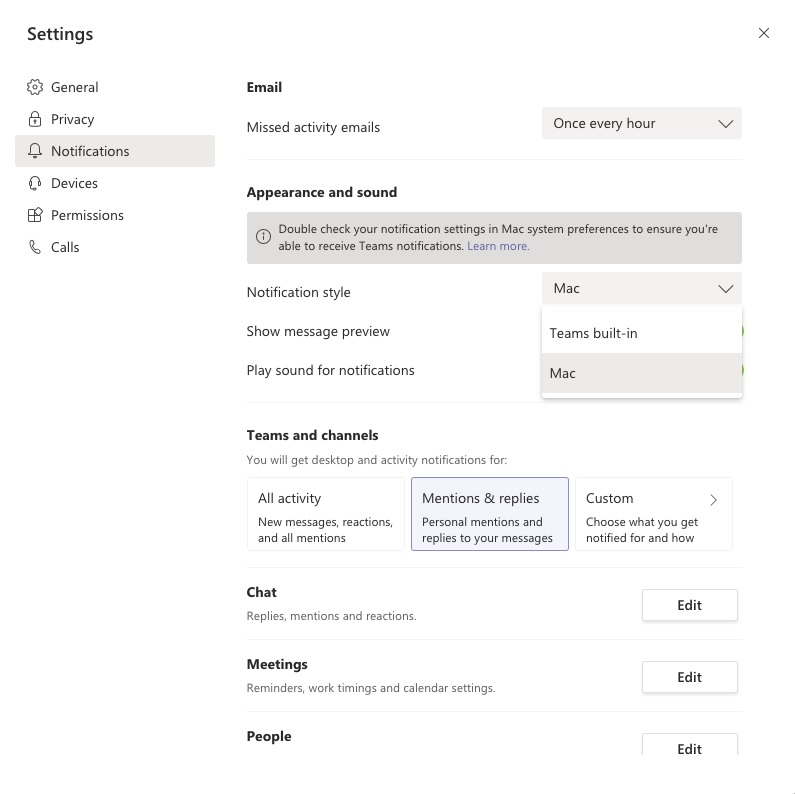Select Mentions & replies card
795x794 pixels.
[x=490, y=514]
